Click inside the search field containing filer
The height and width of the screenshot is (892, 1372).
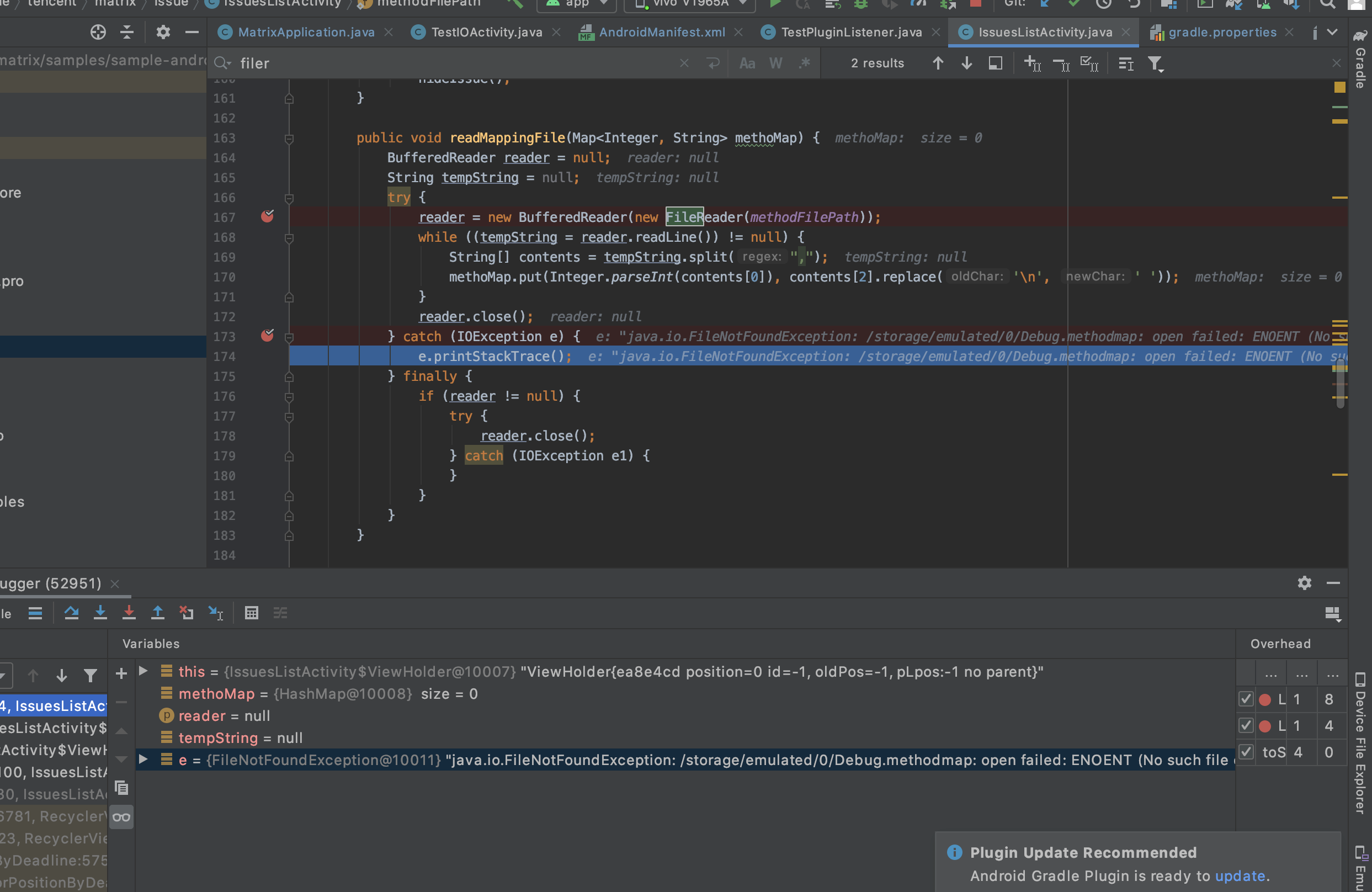click(403, 63)
